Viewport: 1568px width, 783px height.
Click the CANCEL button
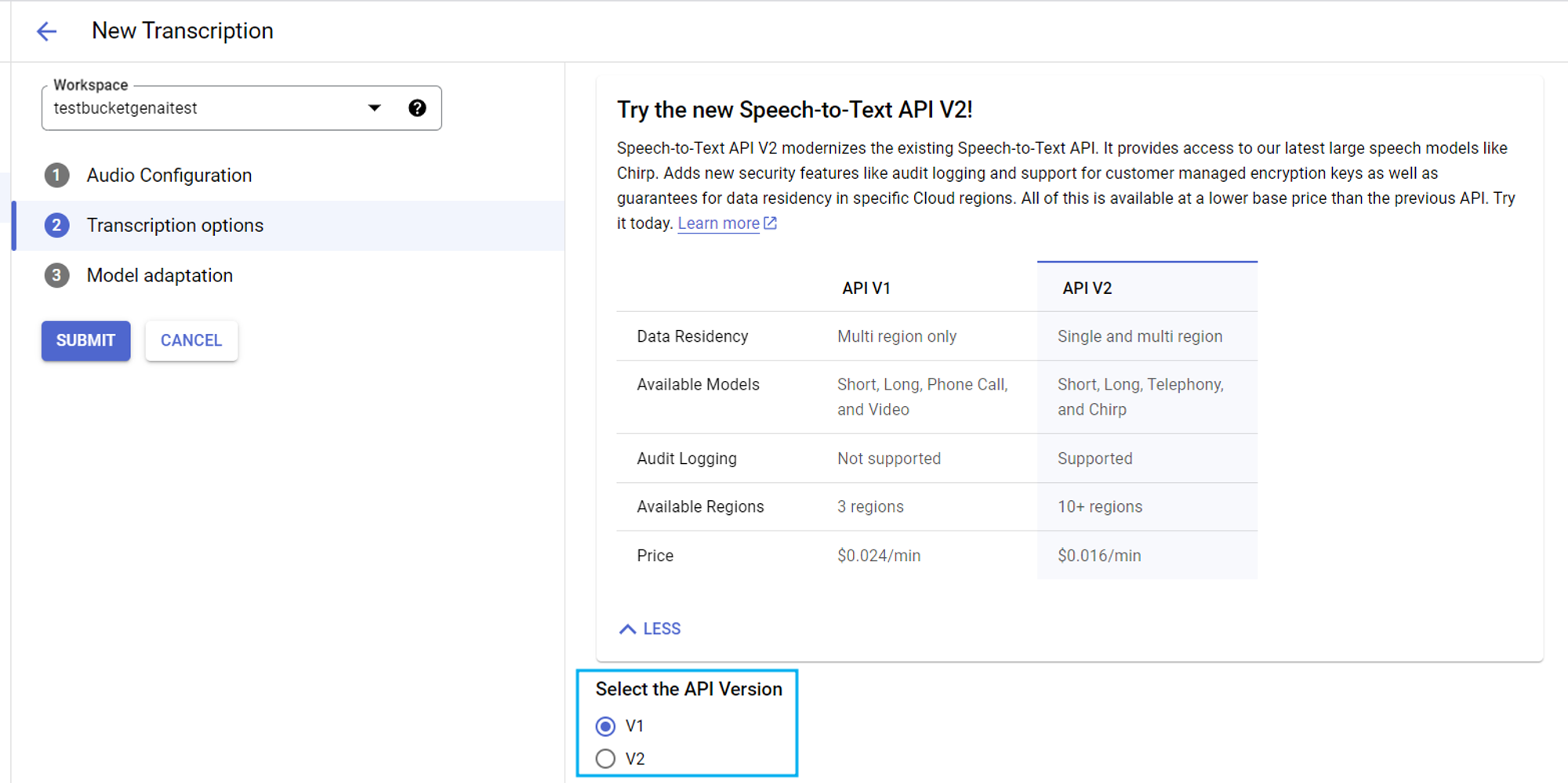[x=191, y=341]
